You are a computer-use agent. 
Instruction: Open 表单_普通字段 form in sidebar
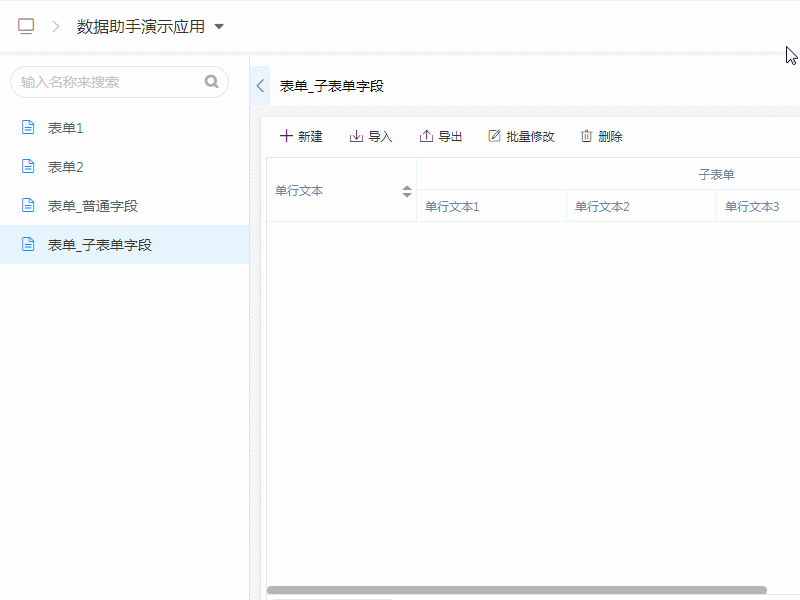tap(92, 206)
